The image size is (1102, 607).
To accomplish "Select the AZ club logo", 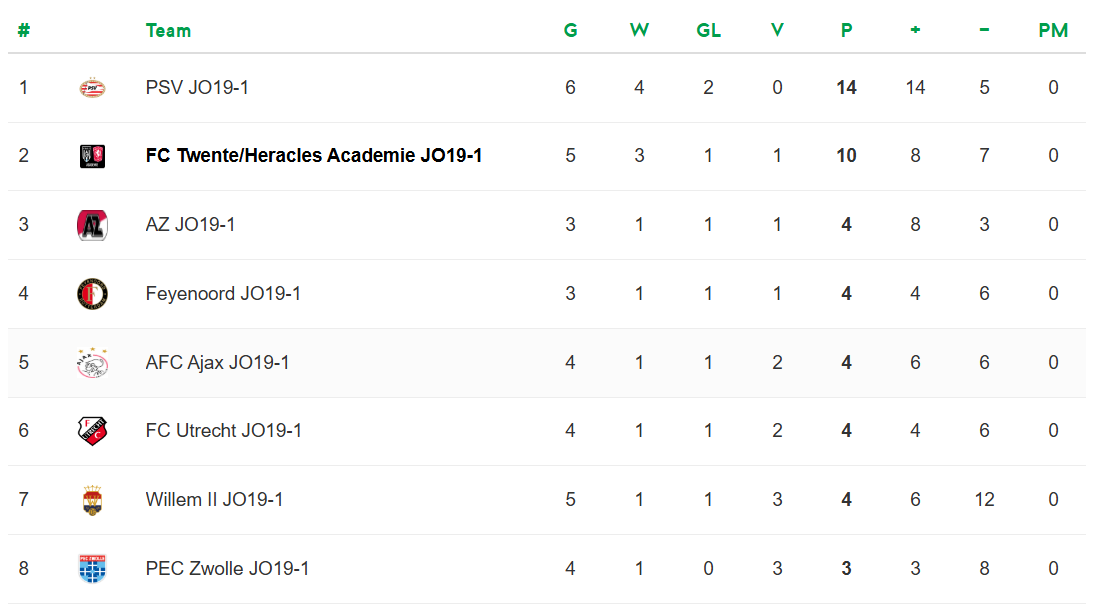I will coord(92,225).
